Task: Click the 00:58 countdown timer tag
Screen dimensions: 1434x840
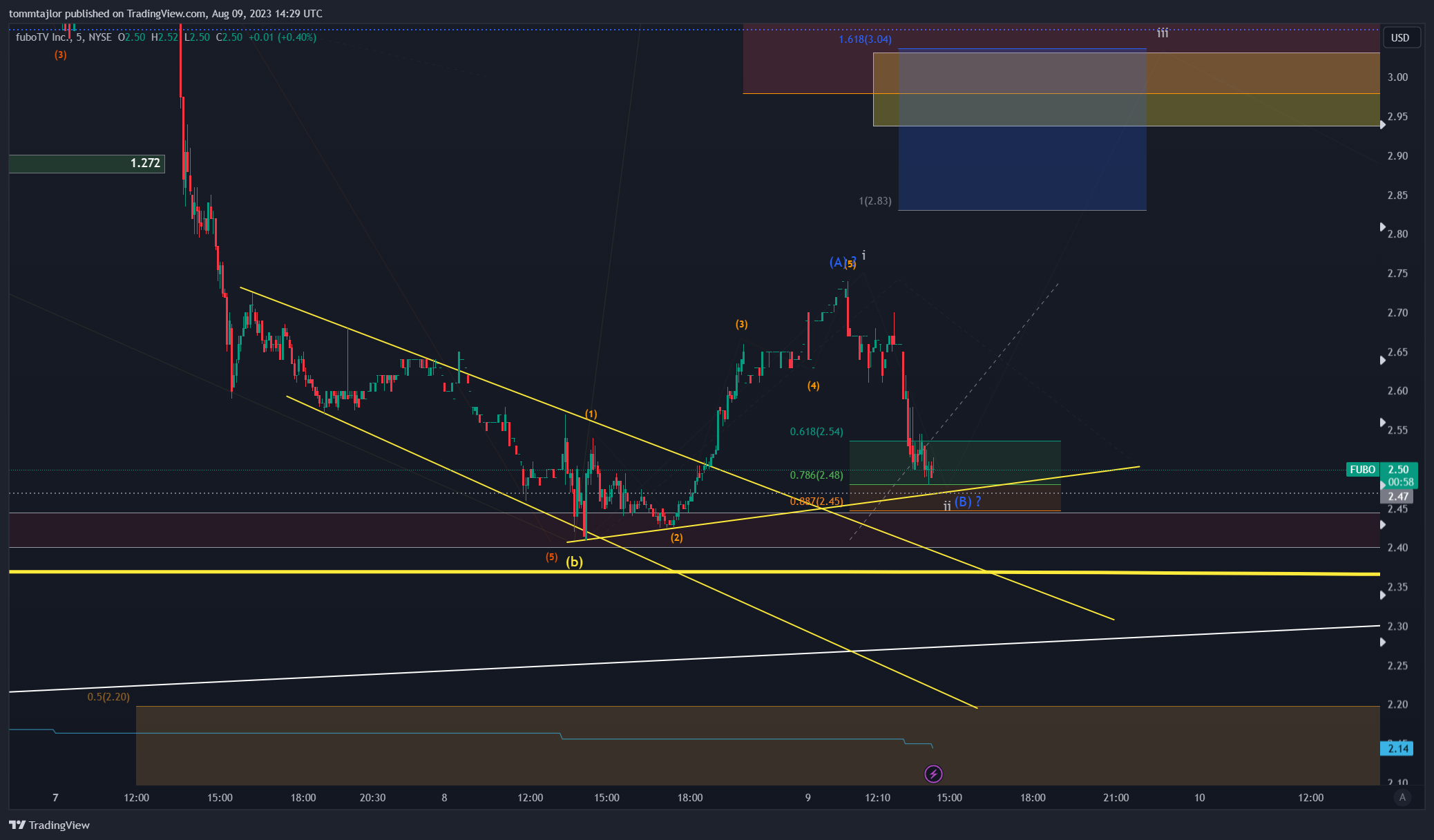Action: click(1400, 482)
